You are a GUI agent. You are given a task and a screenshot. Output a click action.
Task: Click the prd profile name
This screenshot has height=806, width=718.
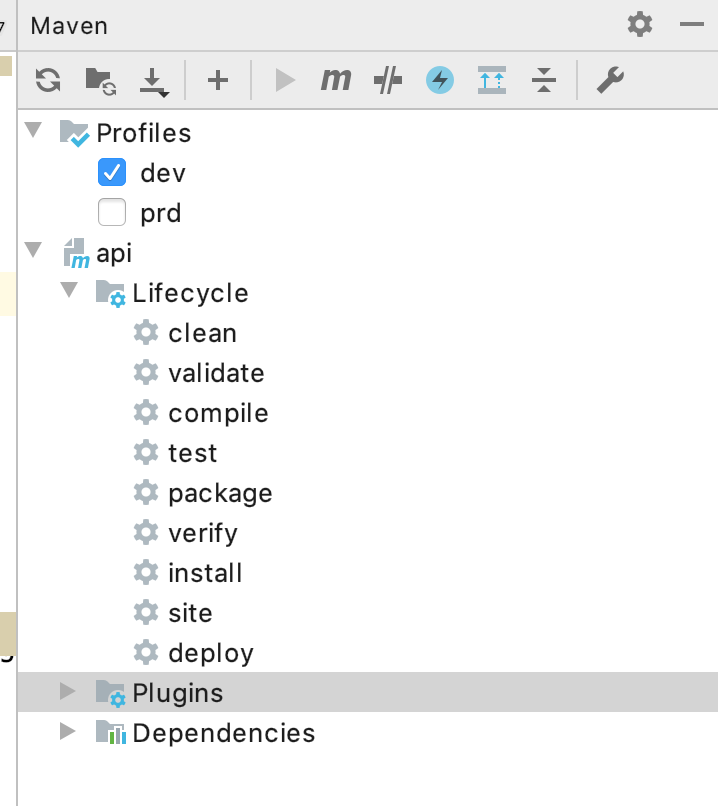[161, 214]
